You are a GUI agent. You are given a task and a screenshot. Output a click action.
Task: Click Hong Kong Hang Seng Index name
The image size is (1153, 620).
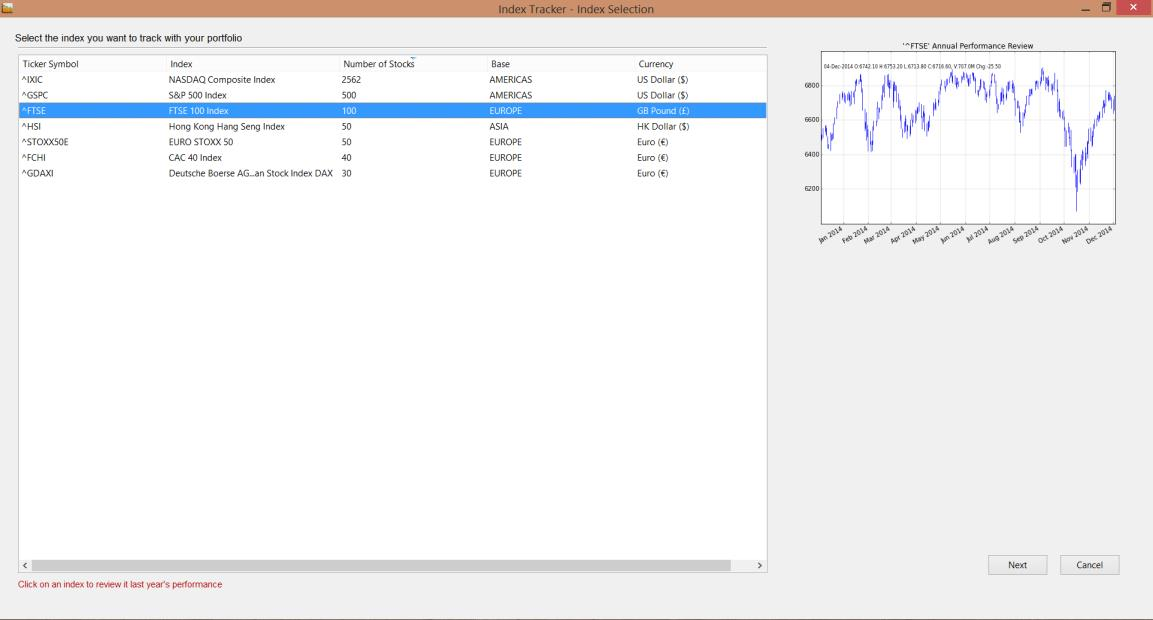pos(226,127)
